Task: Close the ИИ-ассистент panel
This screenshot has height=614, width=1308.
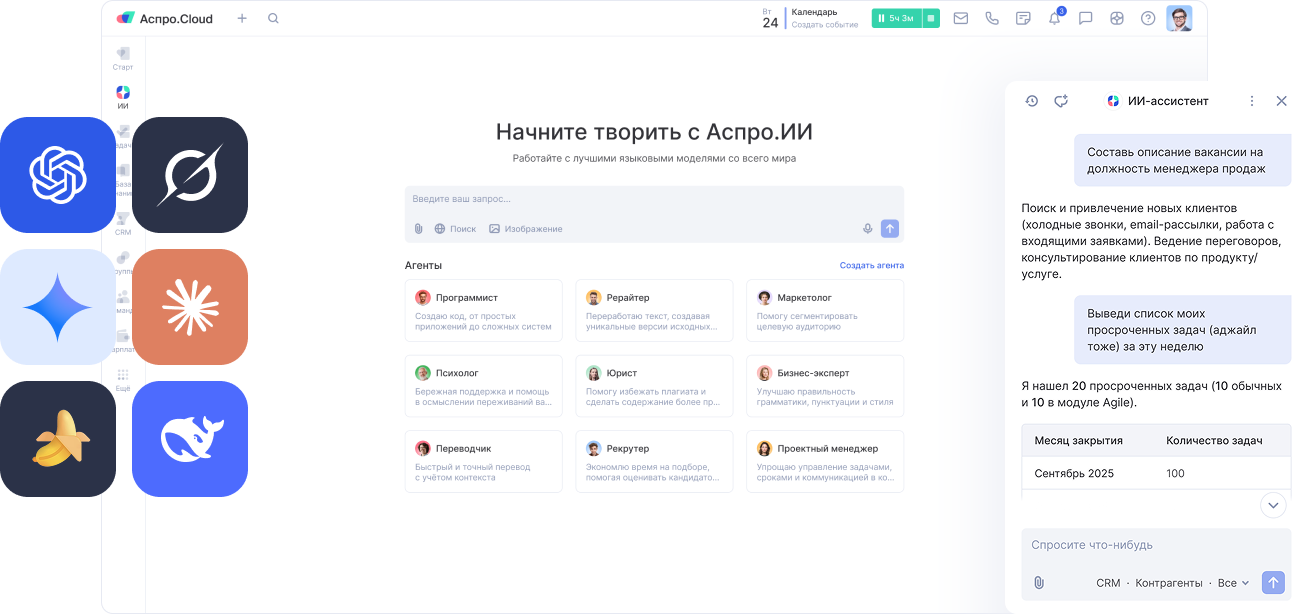Action: click(1282, 101)
